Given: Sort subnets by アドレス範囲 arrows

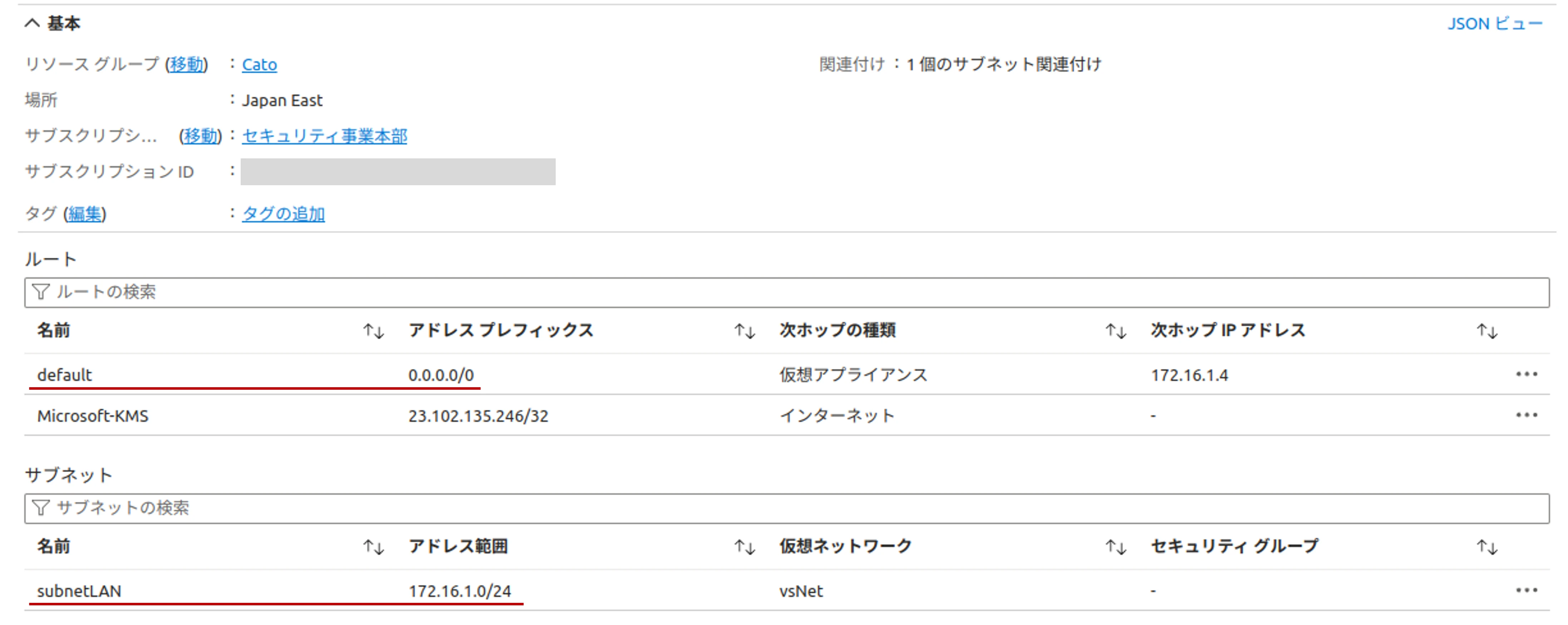Looking at the screenshot, I should 744,547.
